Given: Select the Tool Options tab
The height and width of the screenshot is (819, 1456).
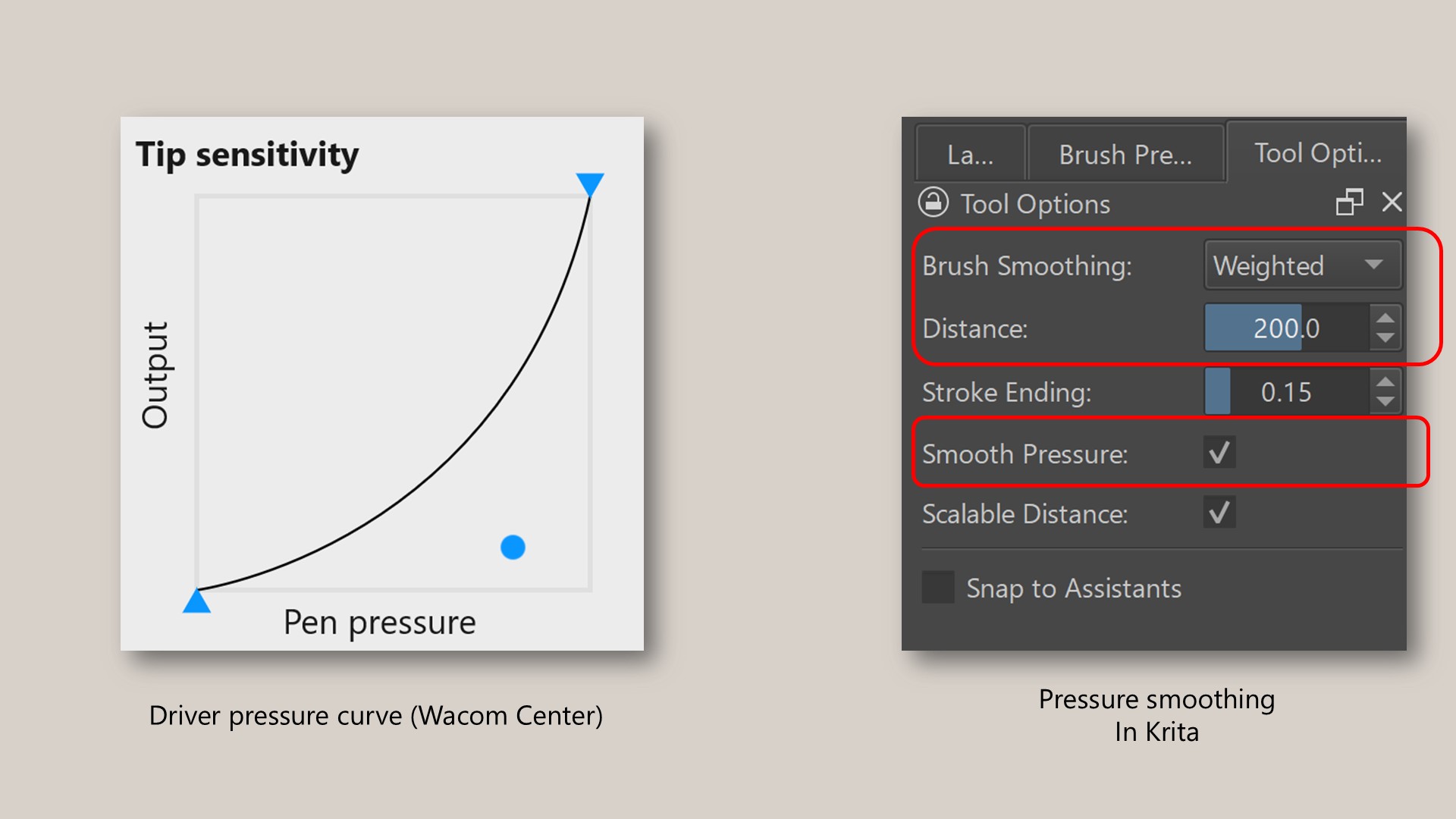Looking at the screenshot, I should coord(1317,153).
